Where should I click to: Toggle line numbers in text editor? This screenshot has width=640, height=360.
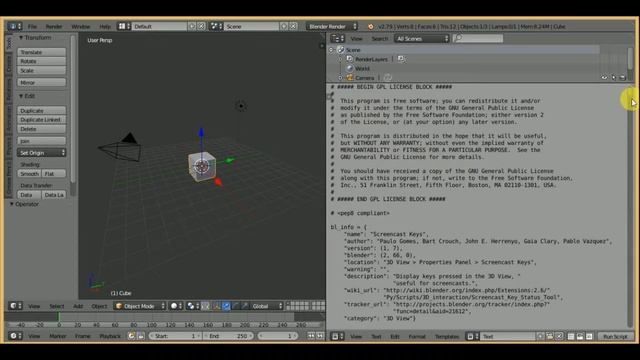pos(571,336)
